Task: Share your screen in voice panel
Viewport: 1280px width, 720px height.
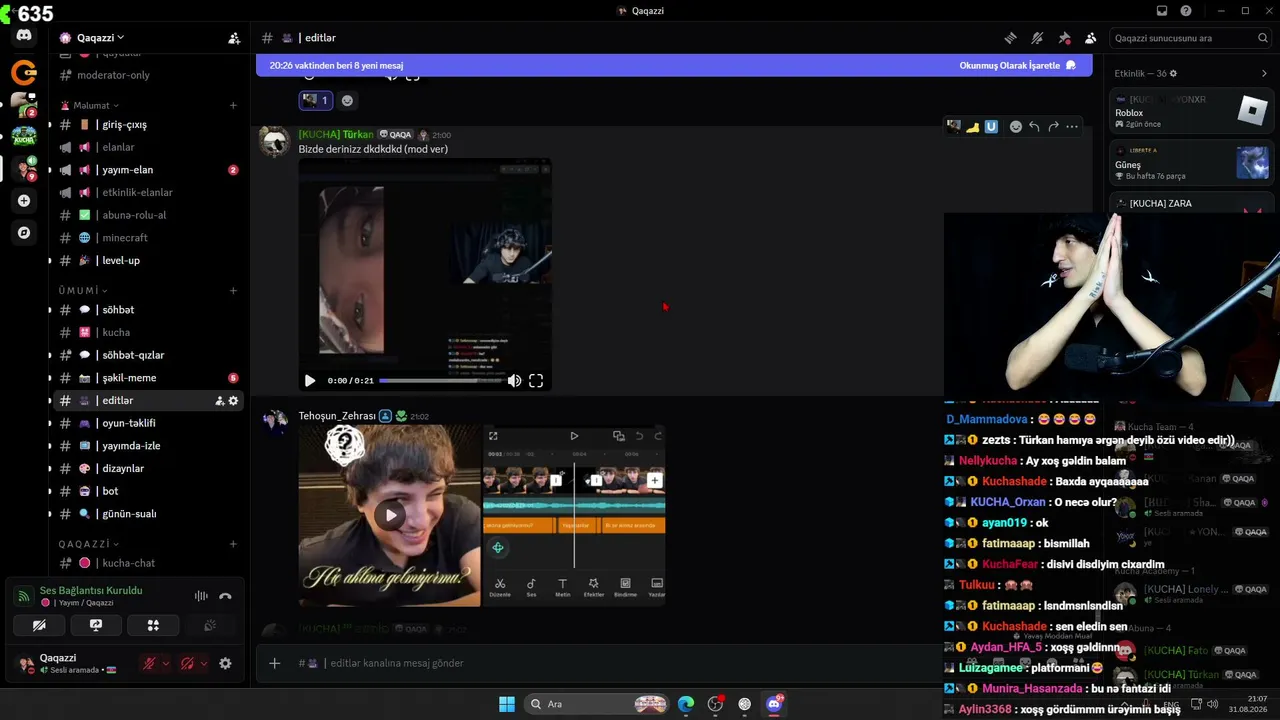Action: [96, 625]
